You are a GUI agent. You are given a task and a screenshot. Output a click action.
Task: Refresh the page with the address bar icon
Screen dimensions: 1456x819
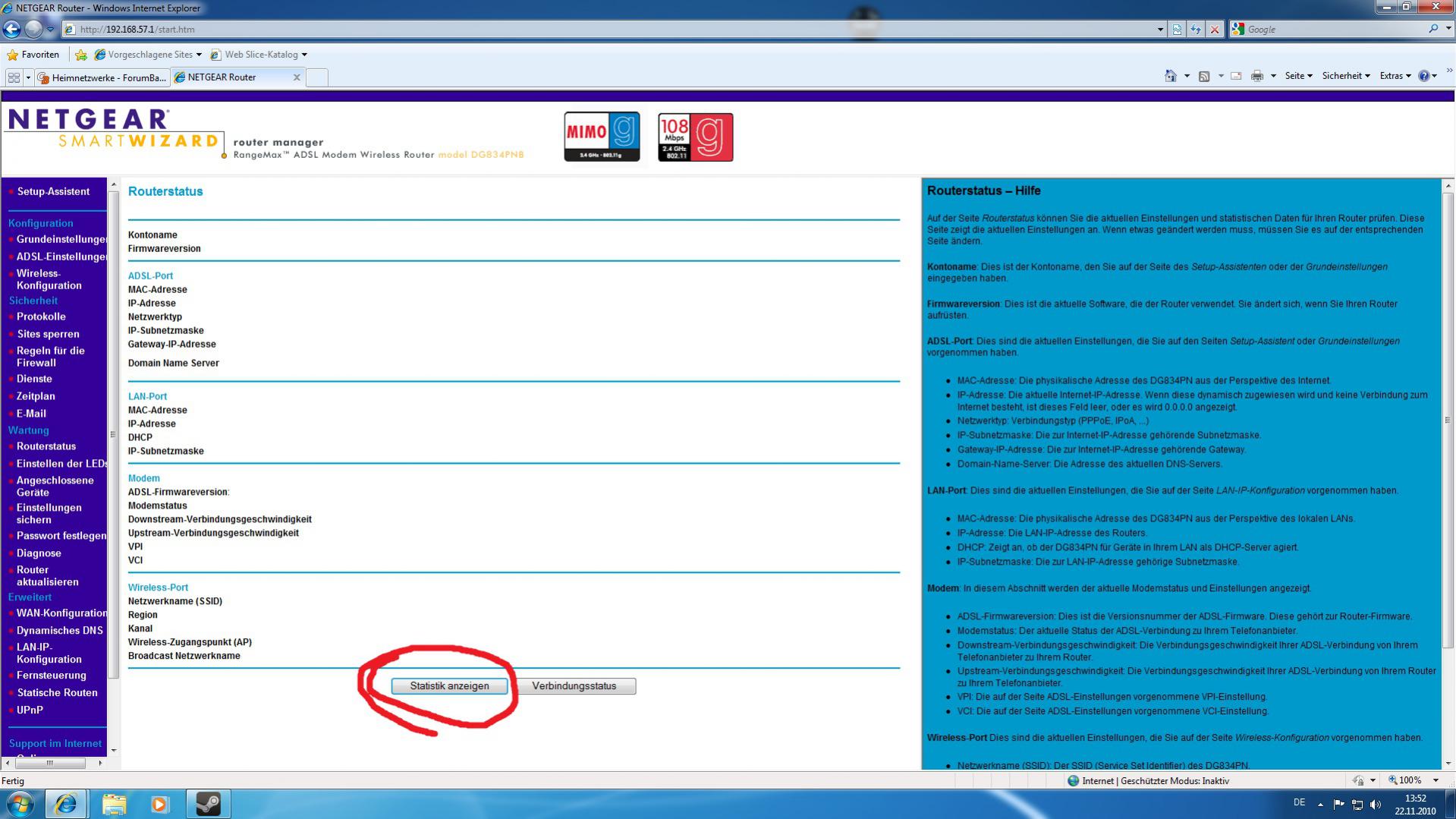(x=1196, y=30)
